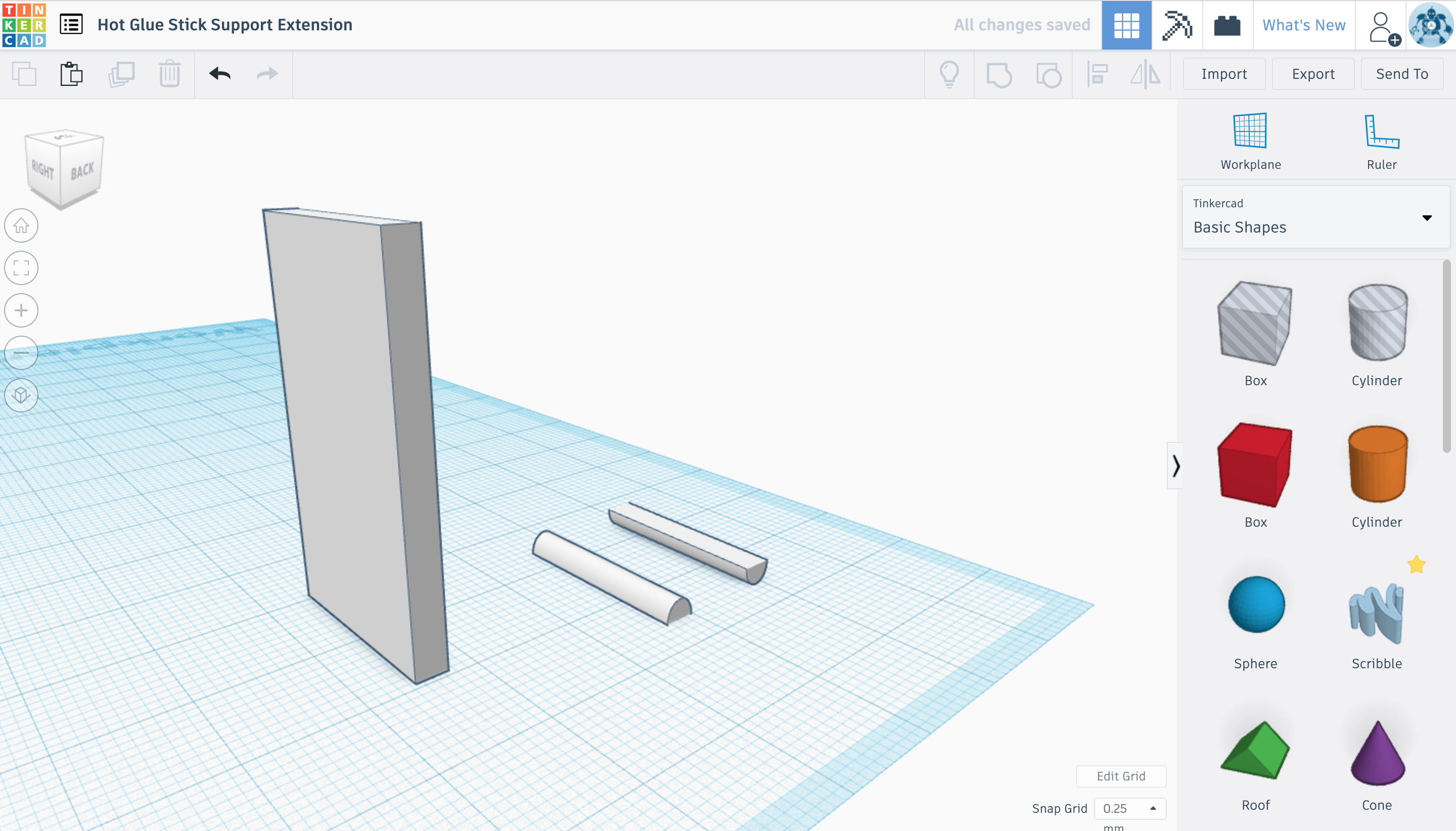Screen dimensions: 1456x831
Task: Click the Zoom in plus icon
Action: (x=21, y=310)
